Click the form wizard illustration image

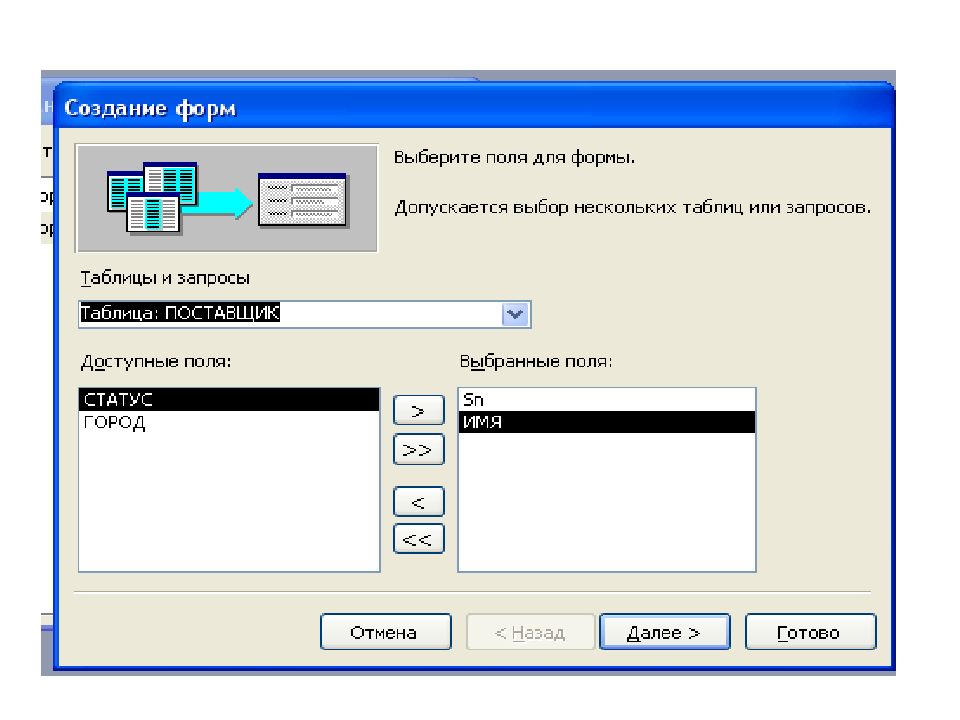227,197
